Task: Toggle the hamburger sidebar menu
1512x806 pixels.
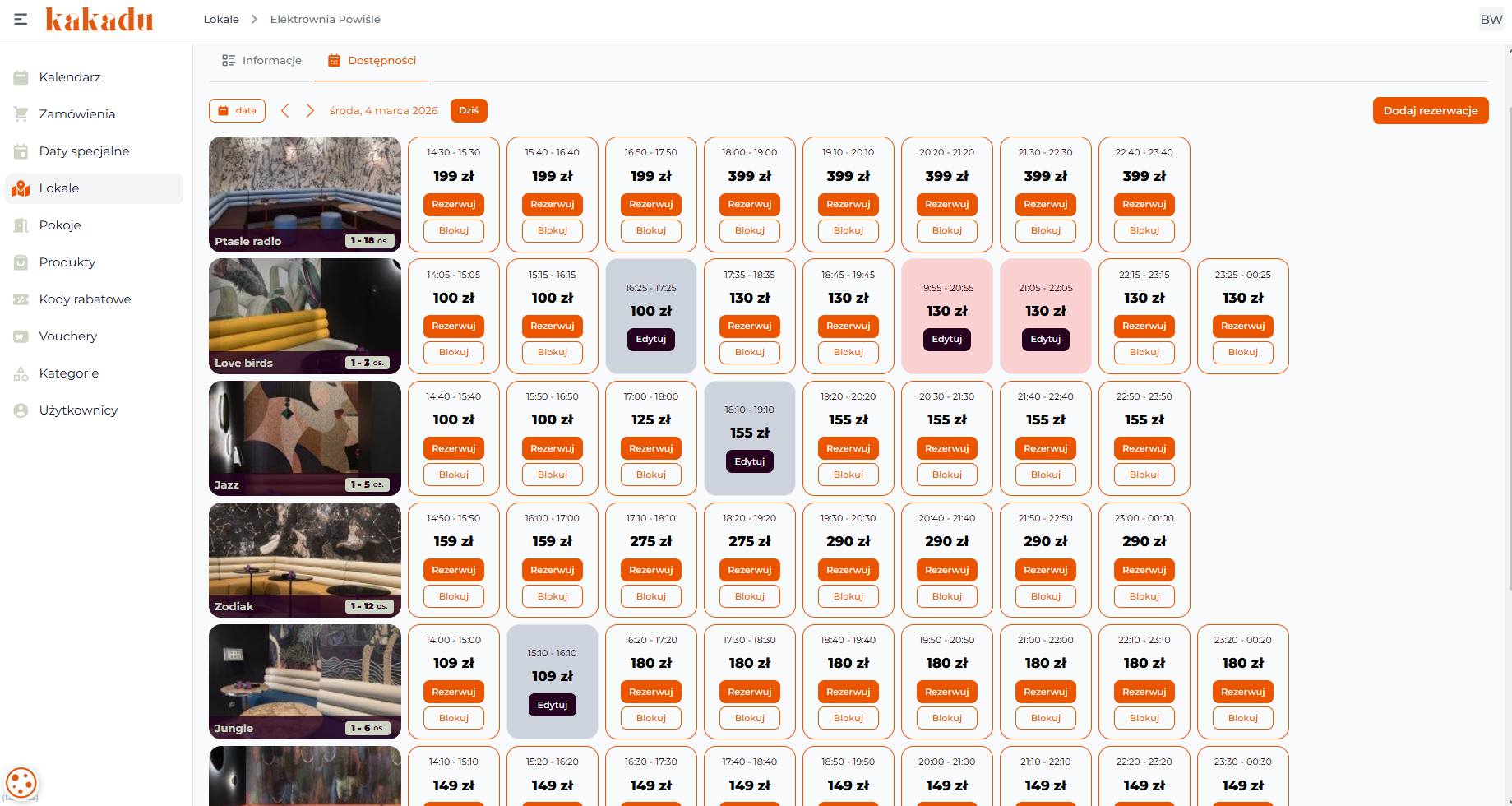Action: [21, 19]
